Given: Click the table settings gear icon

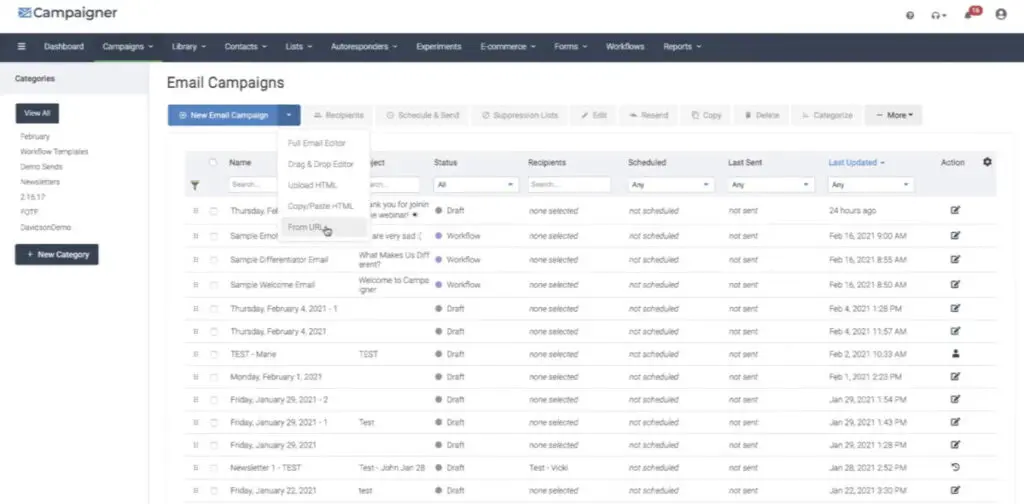Looking at the screenshot, I should (x=988, y=162).
